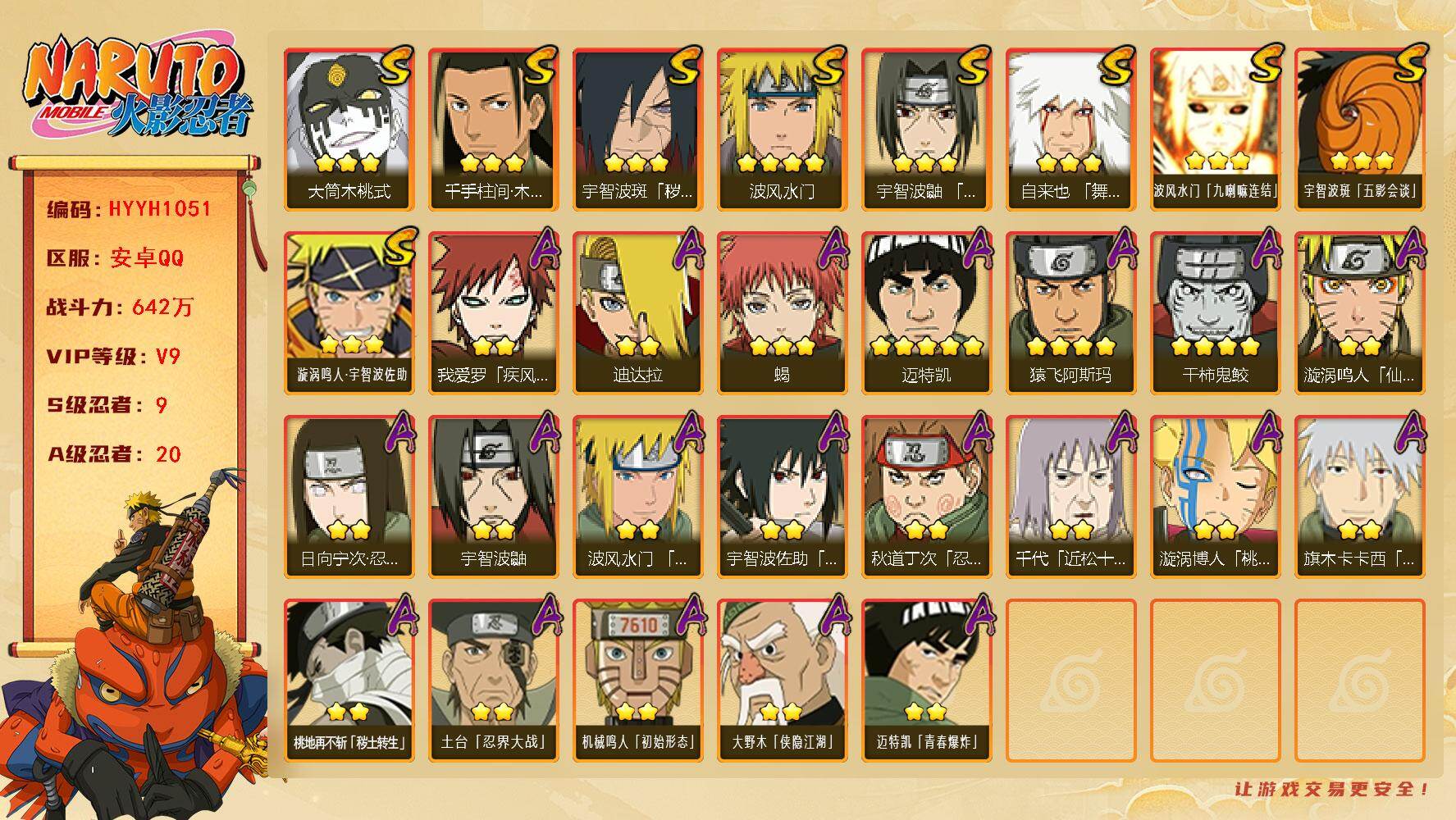This screenshot has width=1456, height=820.
Task: Choose the 波风水门 S-rank card
Action: tap(782, 130)
